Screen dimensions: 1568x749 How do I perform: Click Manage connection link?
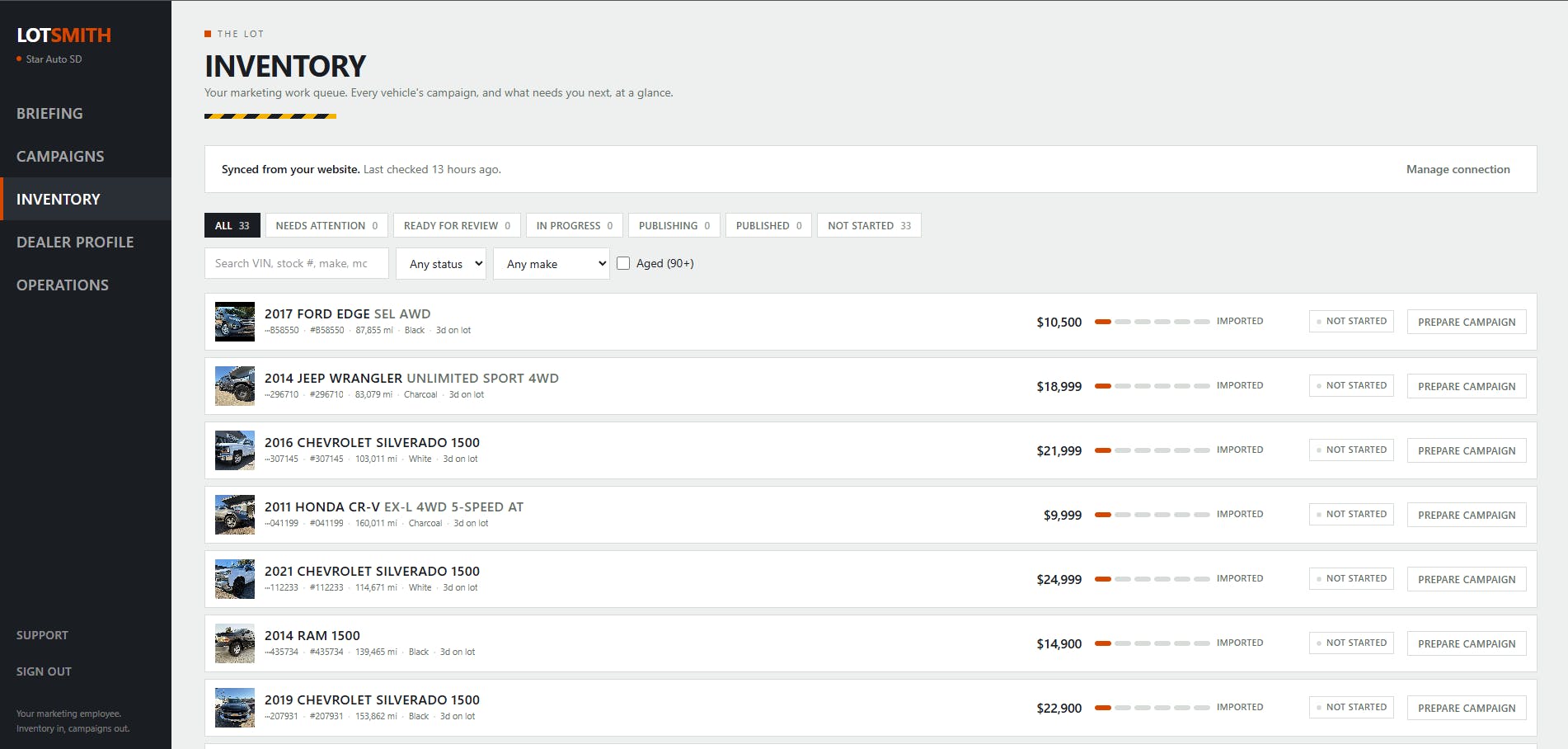1458,169
